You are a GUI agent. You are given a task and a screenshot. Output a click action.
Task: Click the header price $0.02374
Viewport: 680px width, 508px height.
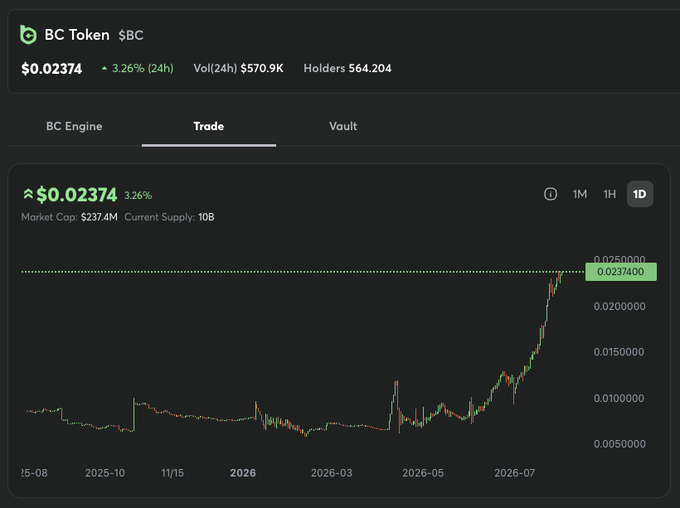click(x=52, y=69)
